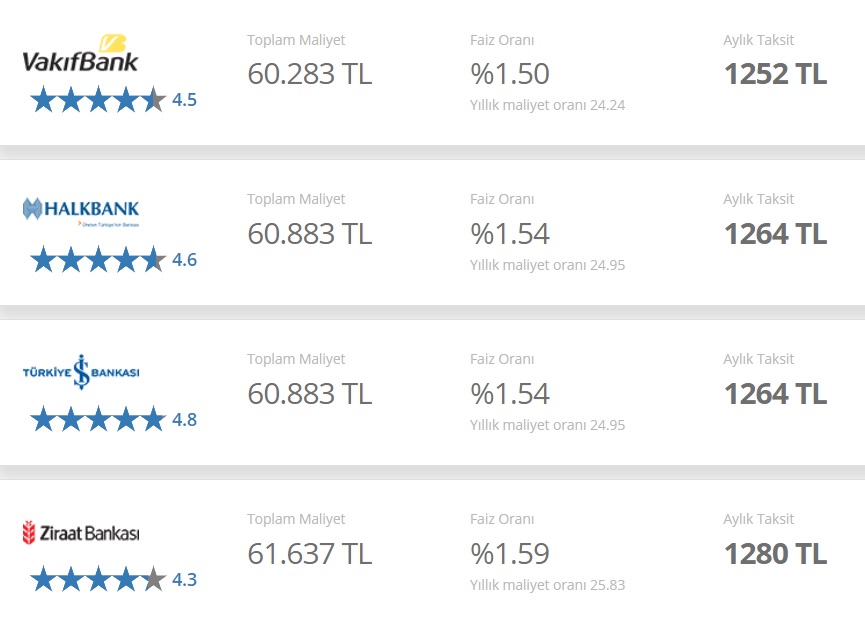Select VakıfBank total cost 60.283 TL
This screenshot has height=621, width=865.
pos(309,74)
